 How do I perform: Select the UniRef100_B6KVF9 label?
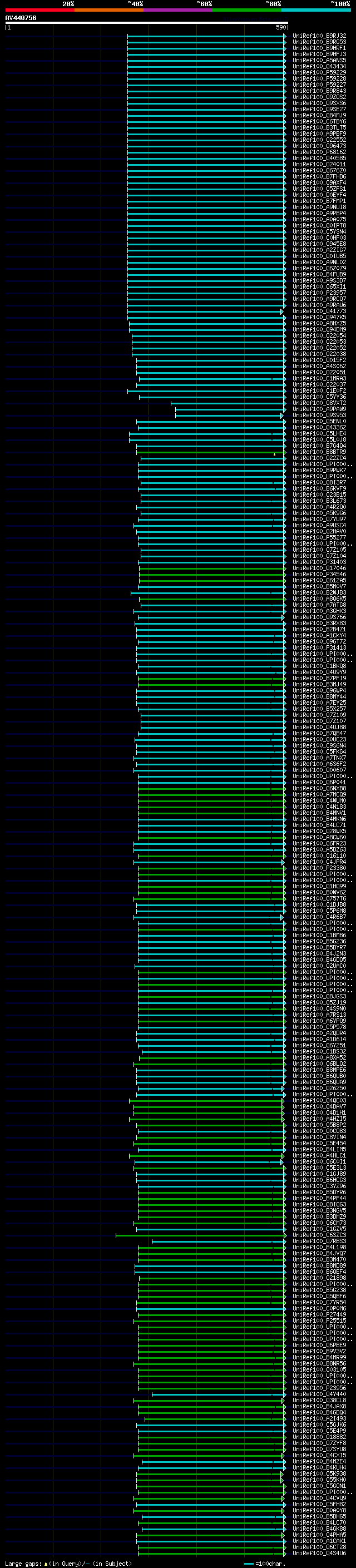319,489
